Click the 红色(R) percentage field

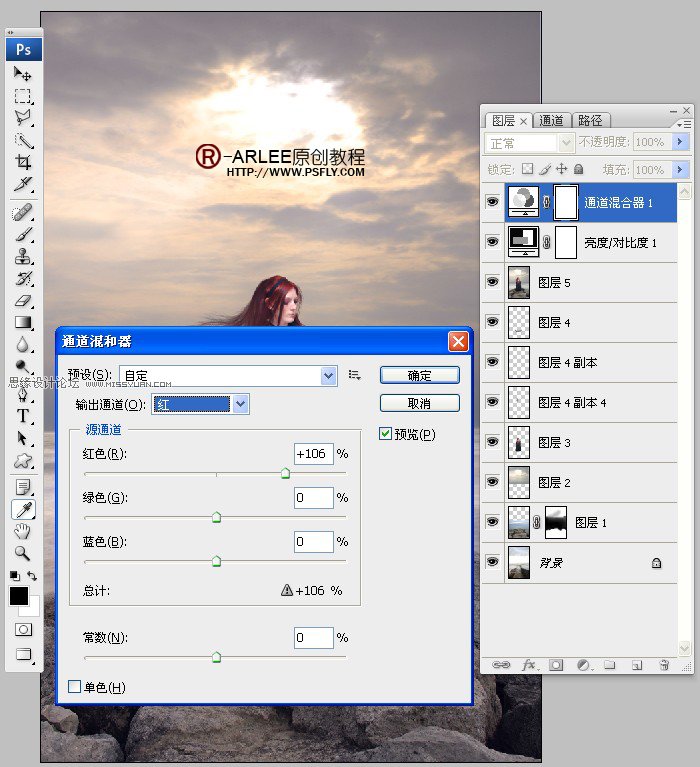click(314, 454)
